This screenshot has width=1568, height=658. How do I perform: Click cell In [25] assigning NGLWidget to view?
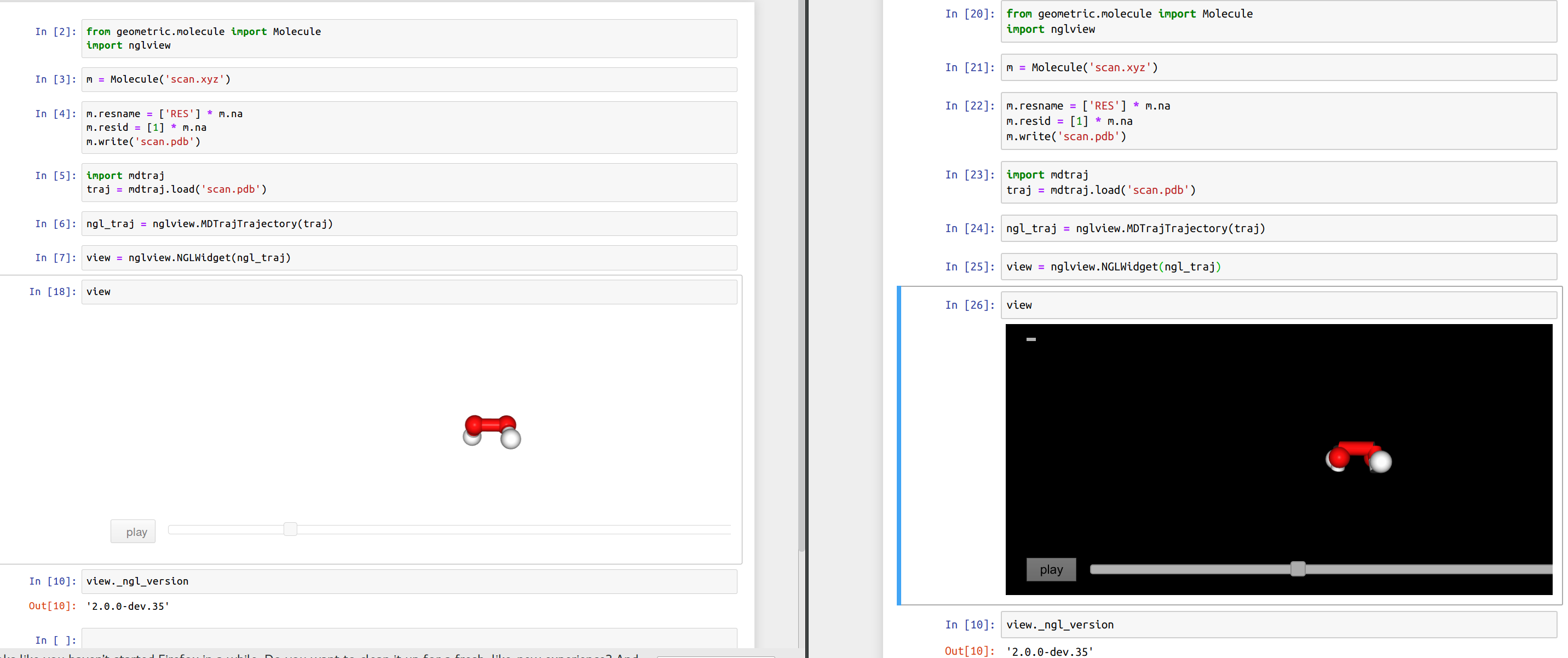[1277, 267]
